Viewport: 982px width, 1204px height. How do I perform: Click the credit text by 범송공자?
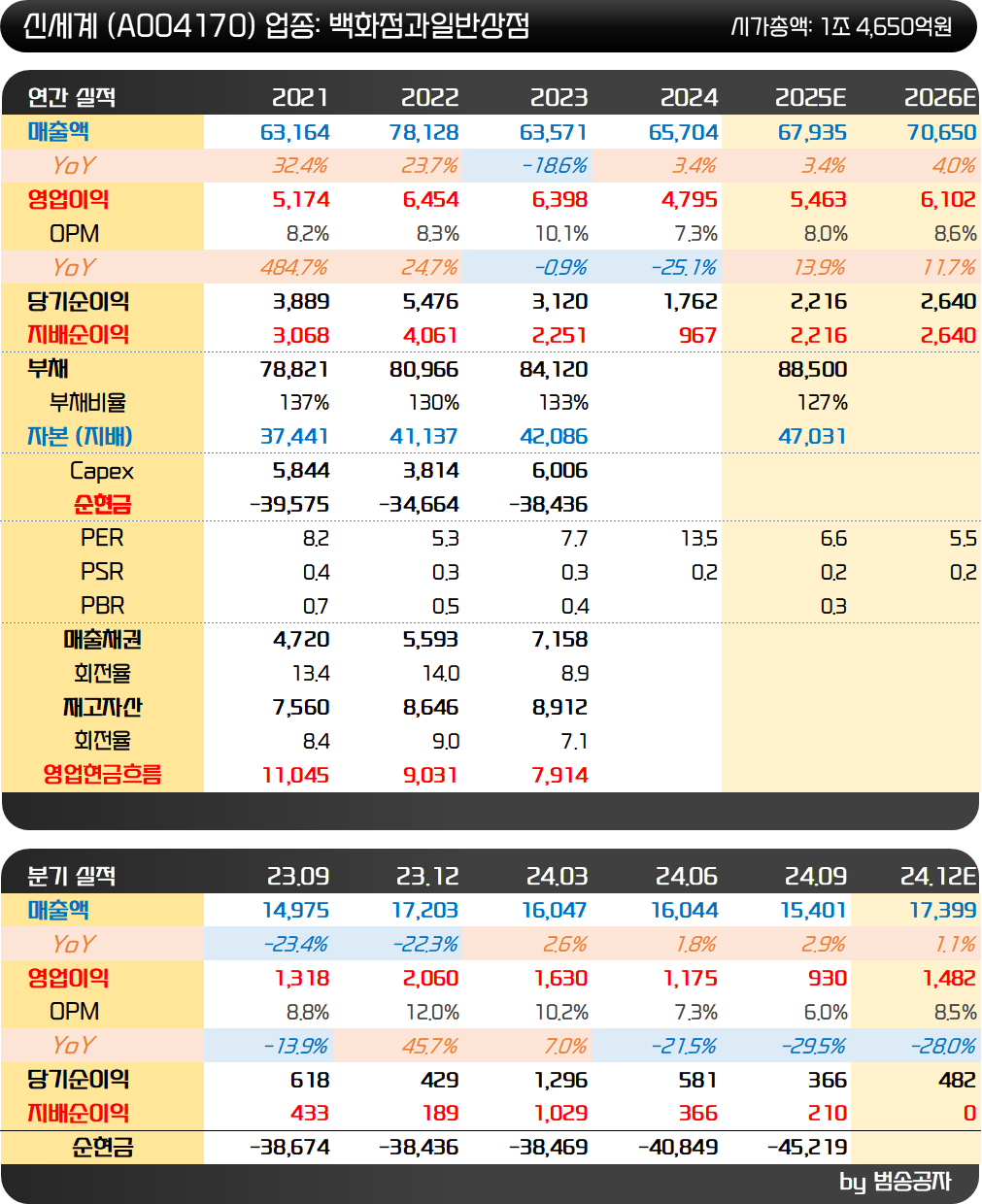point(896,1182)
